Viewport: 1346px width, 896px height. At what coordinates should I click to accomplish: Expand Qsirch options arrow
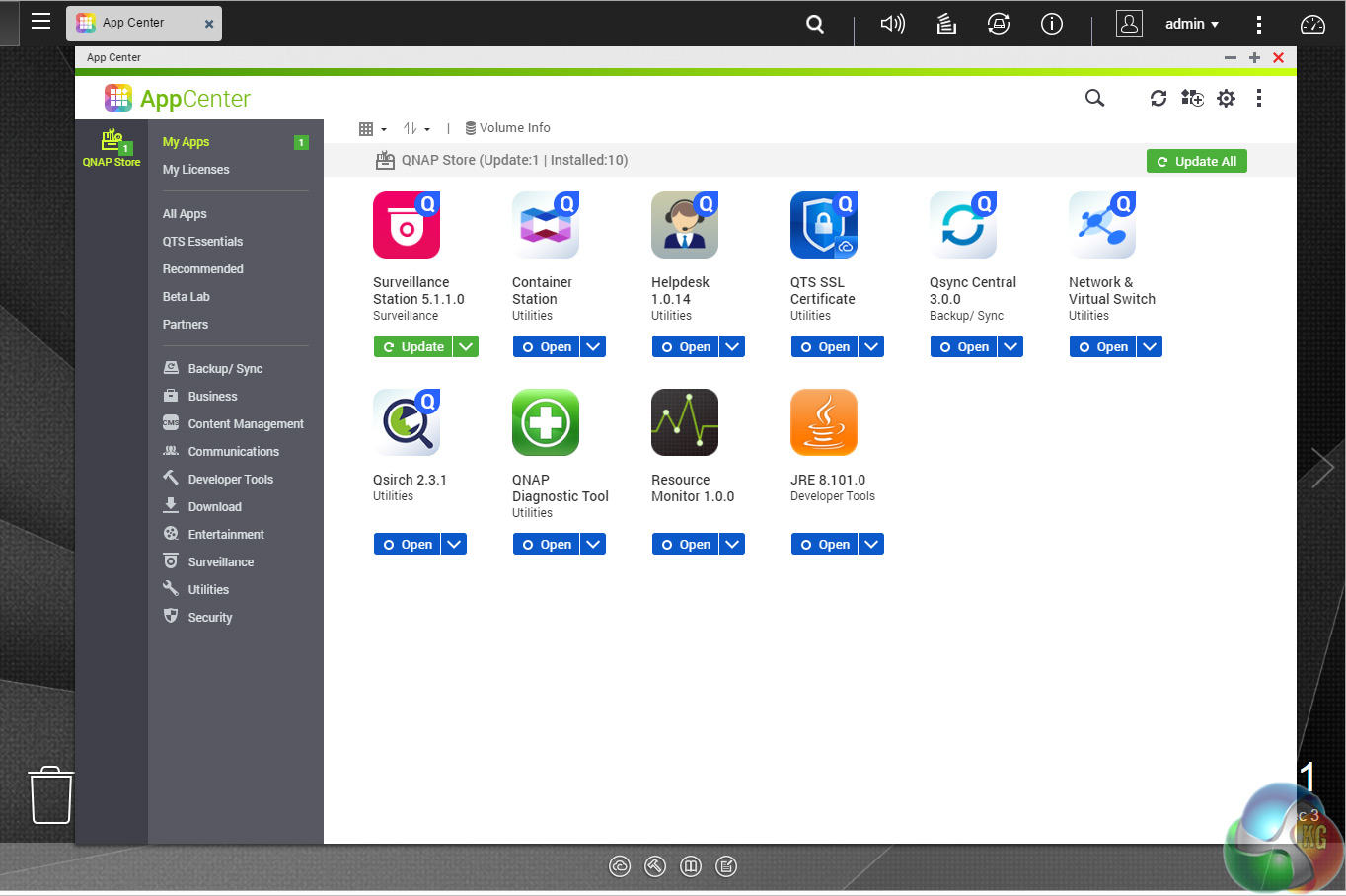[454, 545]
